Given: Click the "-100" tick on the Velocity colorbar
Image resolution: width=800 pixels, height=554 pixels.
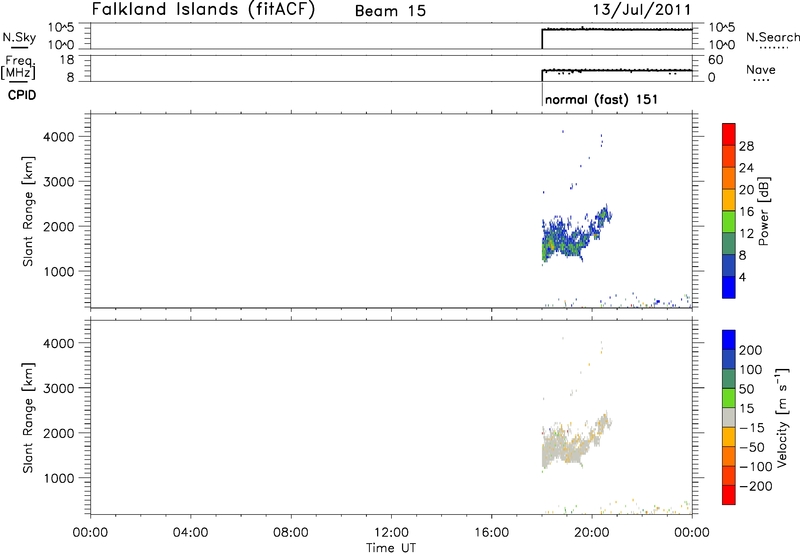Looking at the screenshot, I should pos(756,467).
